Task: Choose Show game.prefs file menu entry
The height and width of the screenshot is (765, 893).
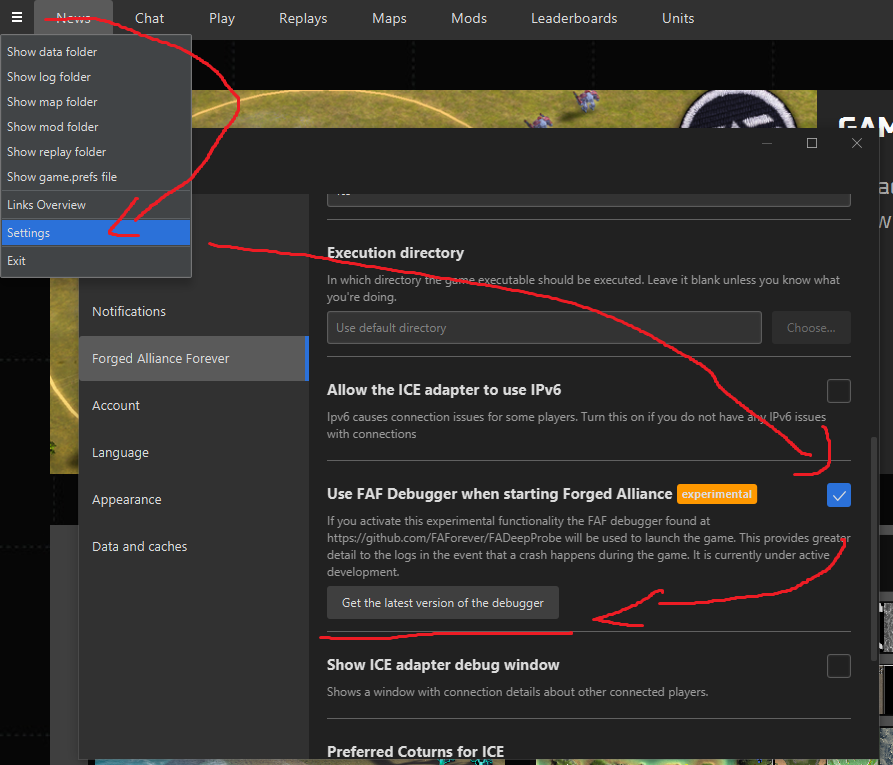Action: [96, 177]
